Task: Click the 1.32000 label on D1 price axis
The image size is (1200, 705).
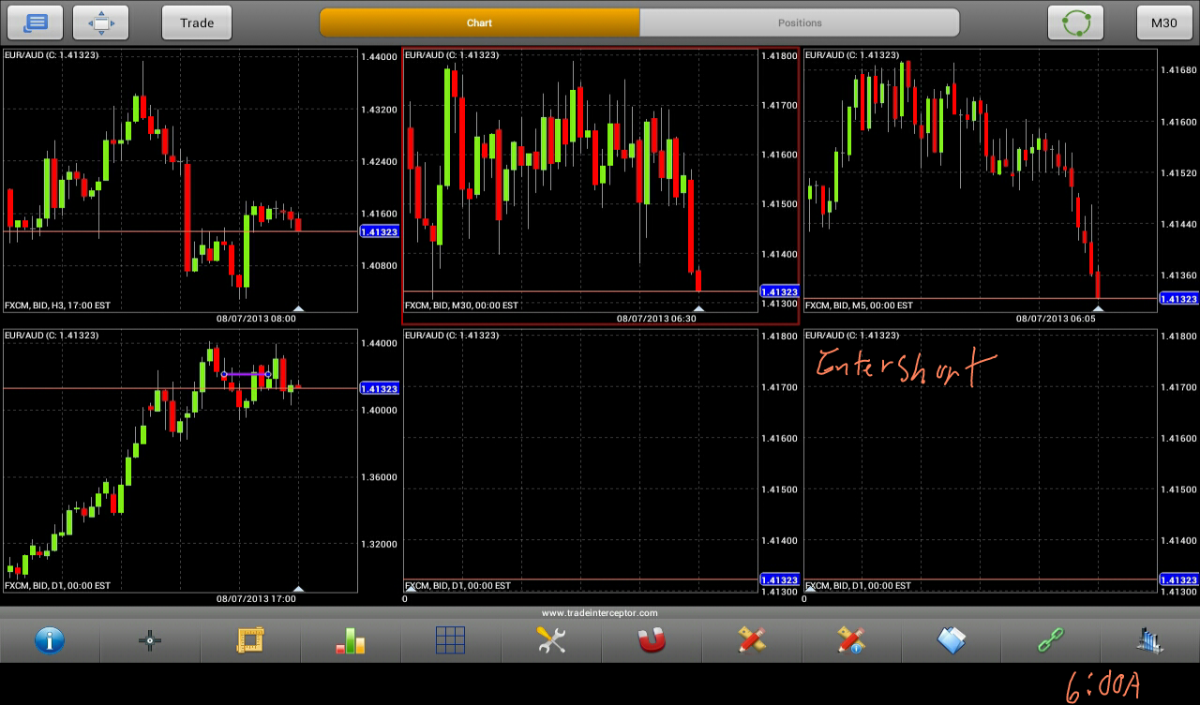Action: (x=378, y=544)
